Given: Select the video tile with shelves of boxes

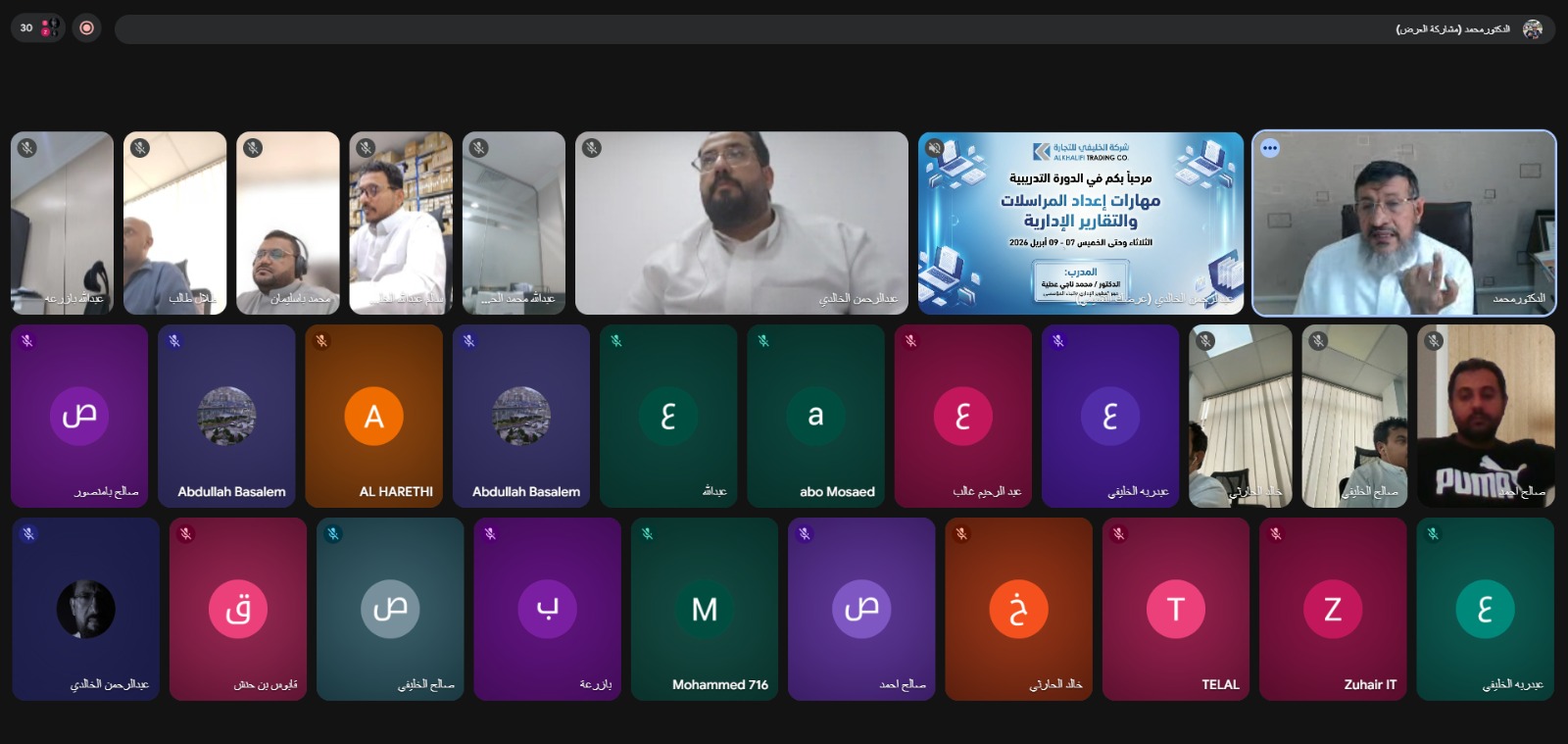Looking at the screenshot, I should click(401, 223).
